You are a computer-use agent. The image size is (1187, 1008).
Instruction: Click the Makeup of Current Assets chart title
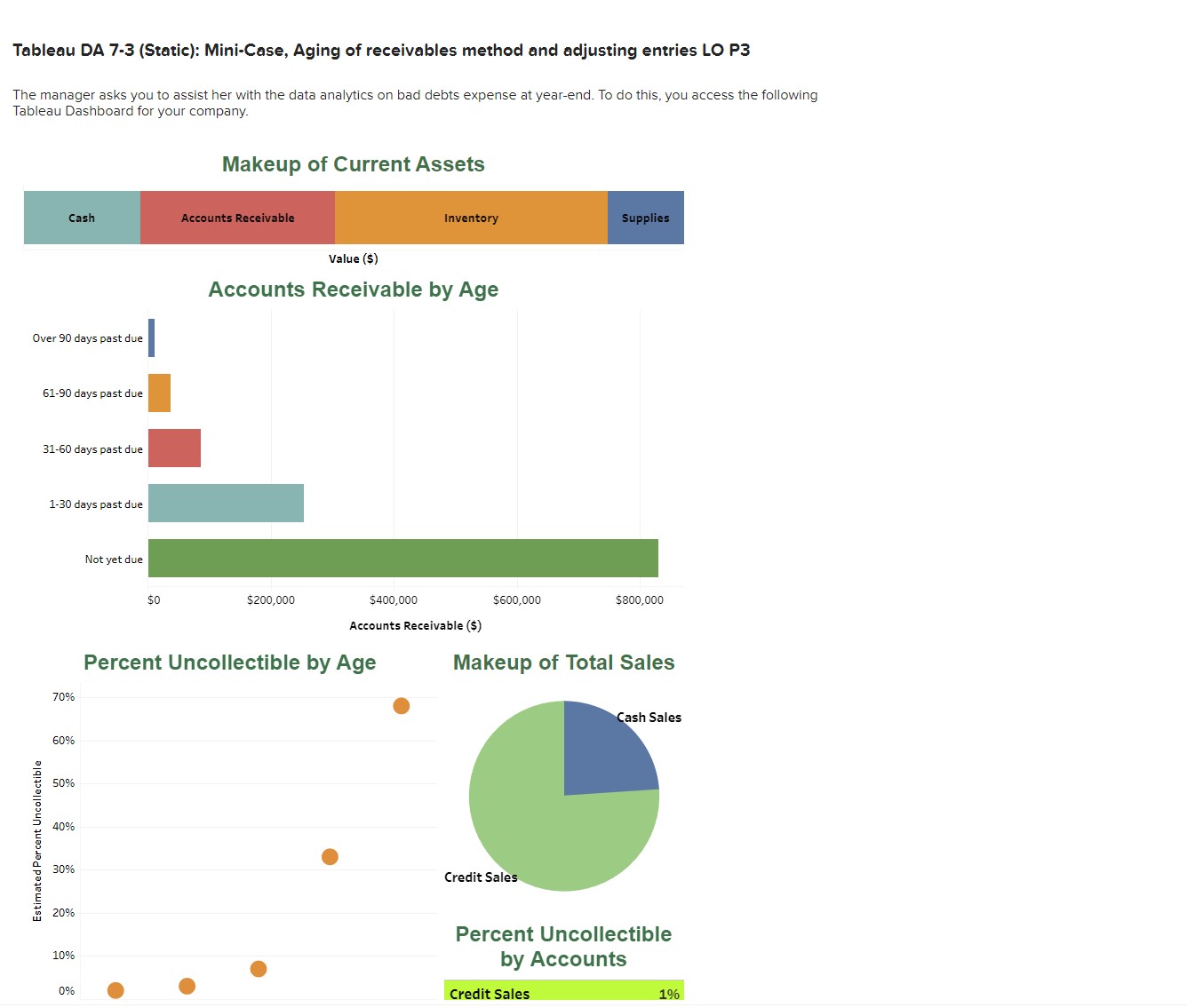coord(353,164)
